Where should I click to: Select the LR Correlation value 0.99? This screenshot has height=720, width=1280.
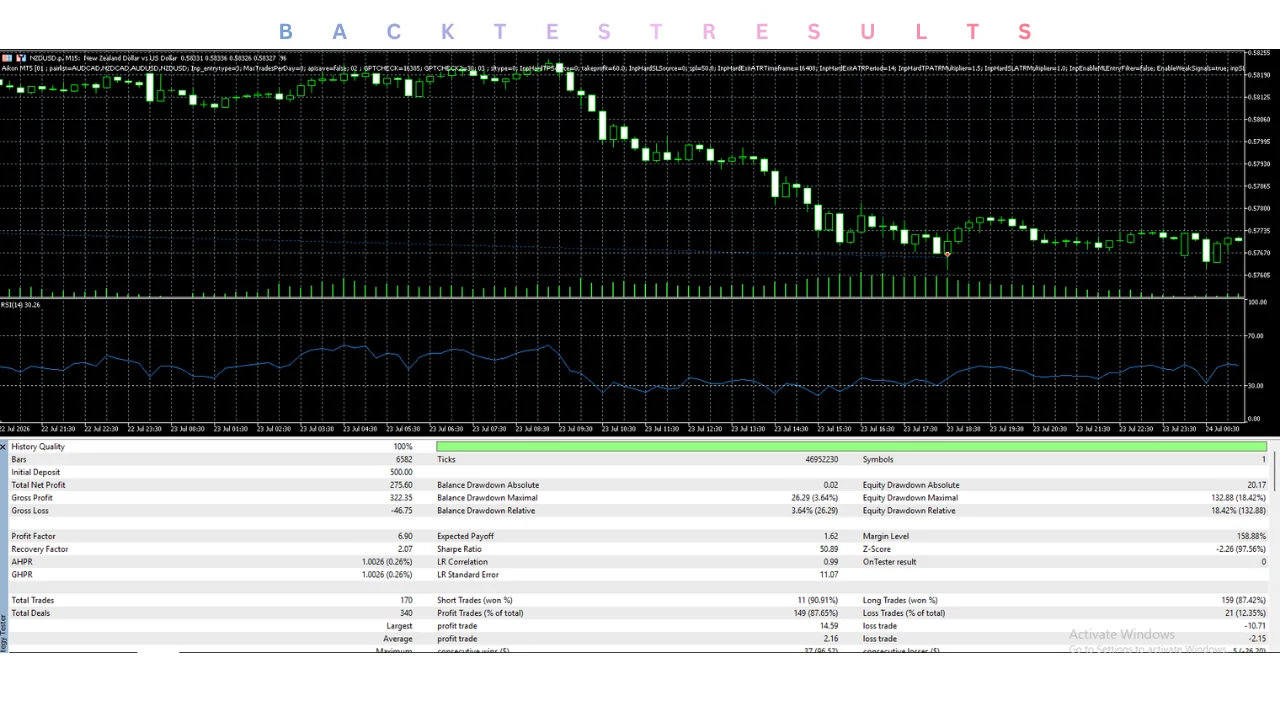[830, 562]
